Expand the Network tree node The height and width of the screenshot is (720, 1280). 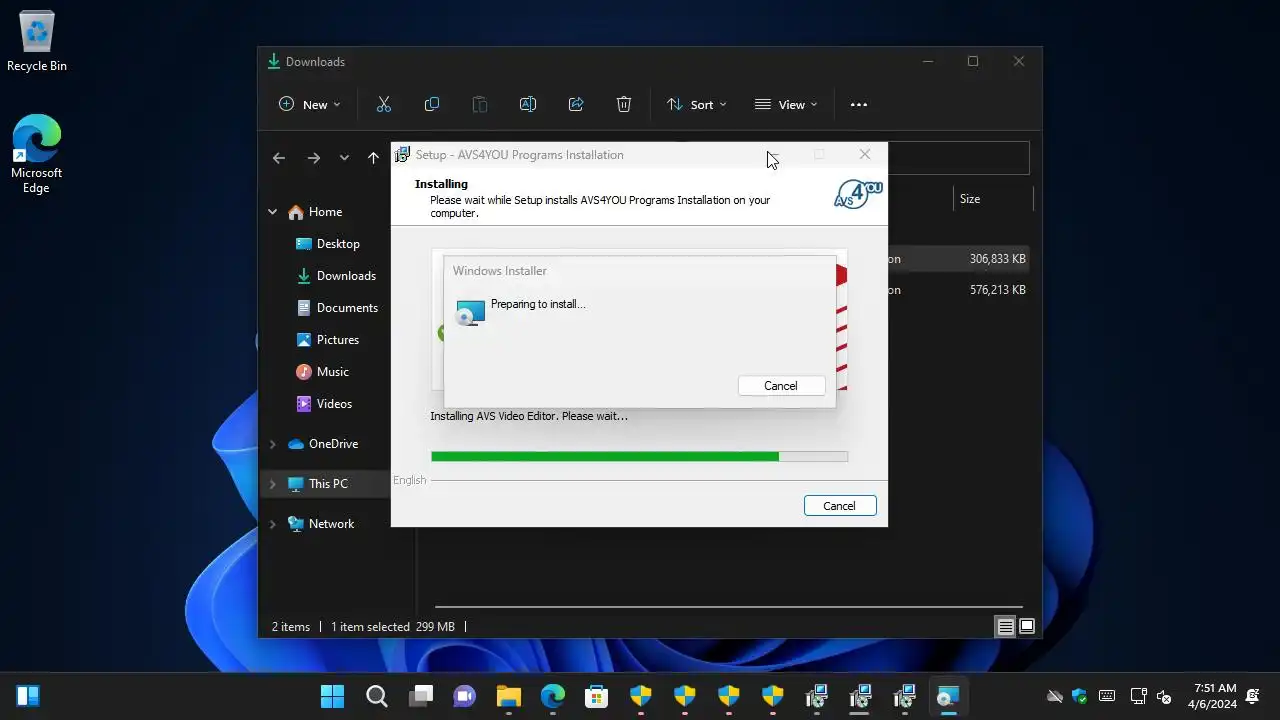click(x=272, y=524)
